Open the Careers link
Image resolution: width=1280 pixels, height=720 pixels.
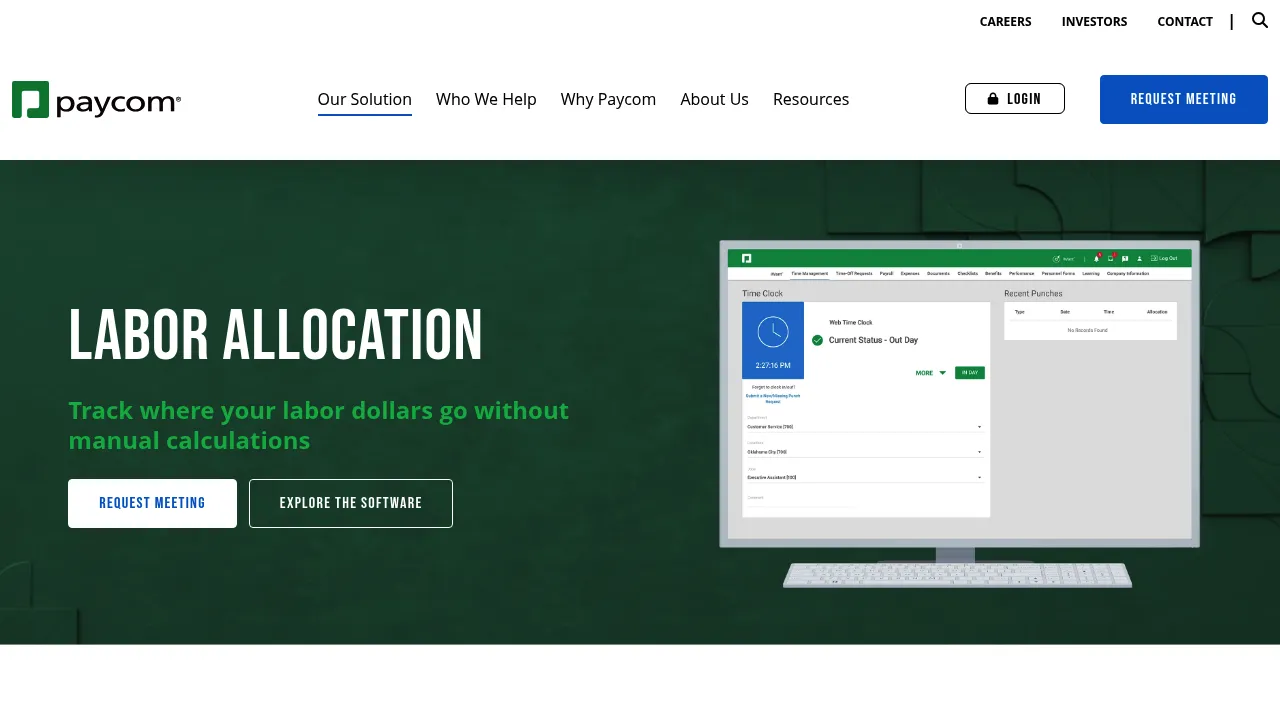(1005, 21)
